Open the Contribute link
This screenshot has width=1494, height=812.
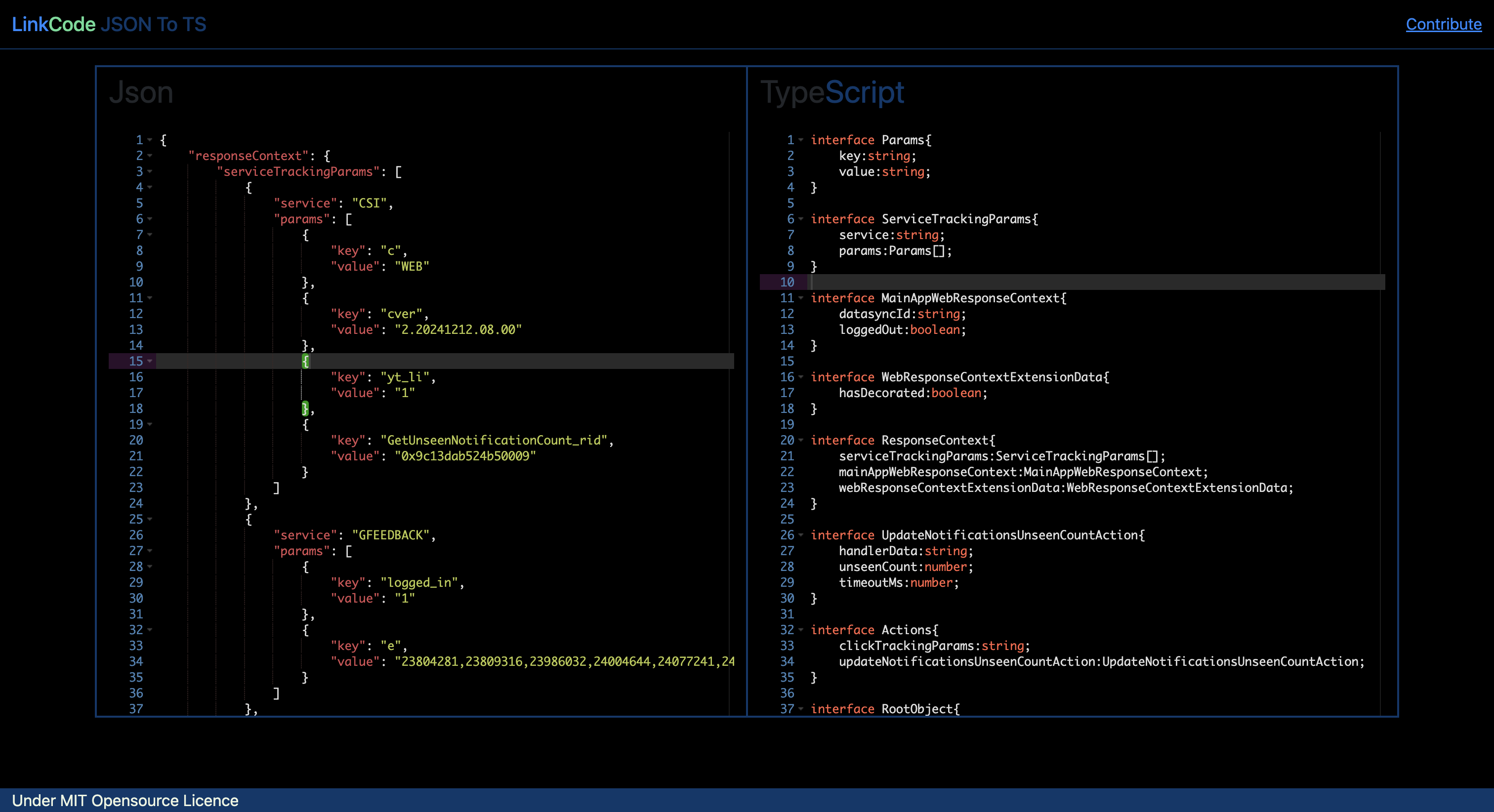pos(1443,24)
